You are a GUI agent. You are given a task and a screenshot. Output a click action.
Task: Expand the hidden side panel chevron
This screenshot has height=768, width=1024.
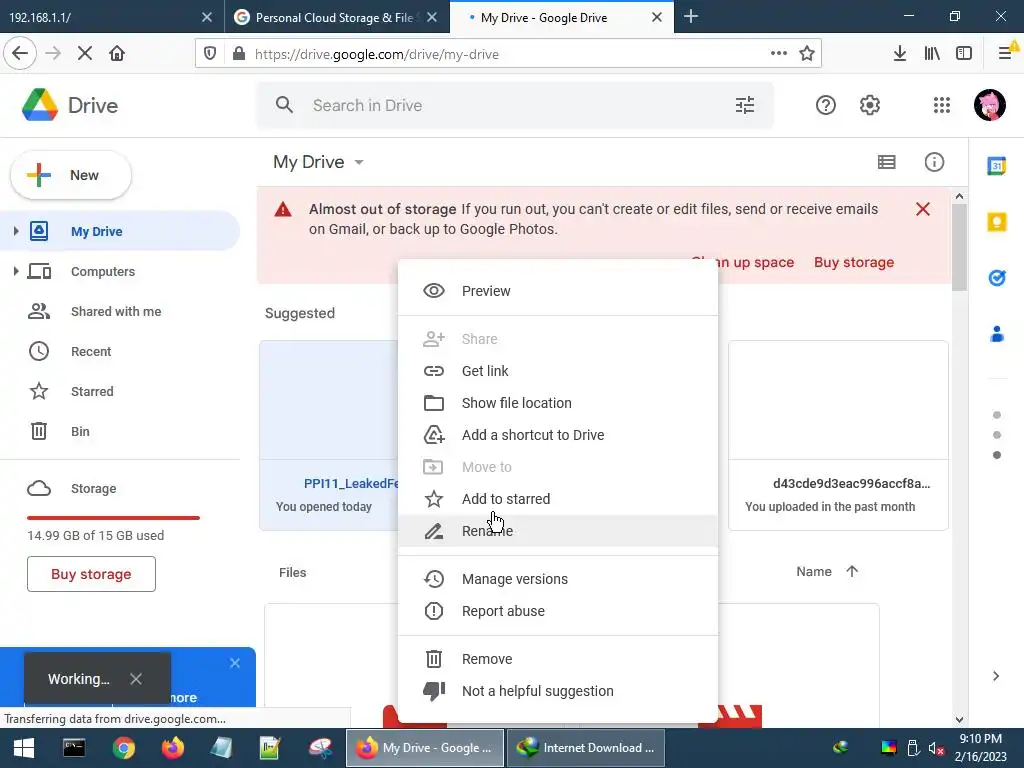[x=996, y=676]
